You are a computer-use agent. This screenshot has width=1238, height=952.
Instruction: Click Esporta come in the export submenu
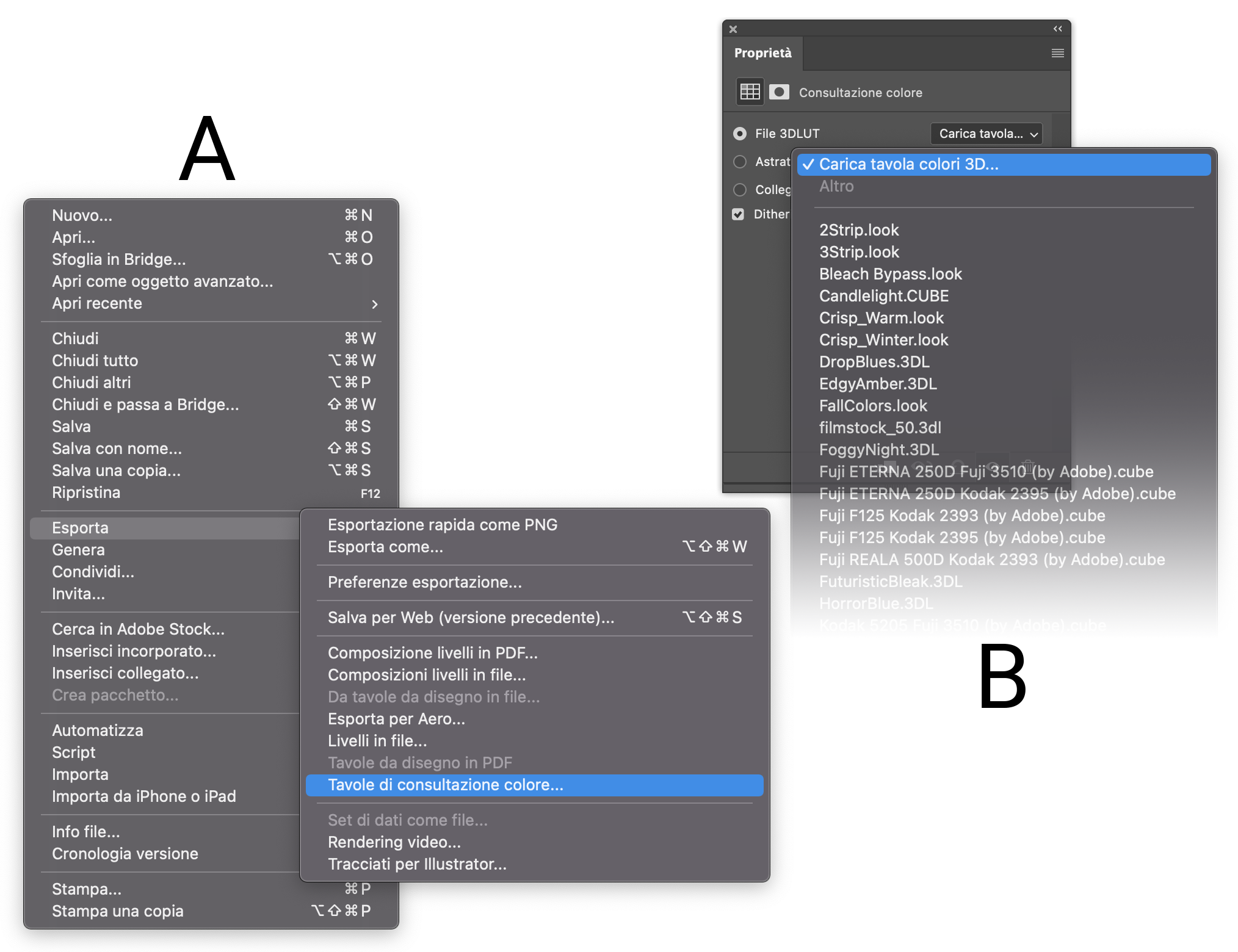pos(385,547)
